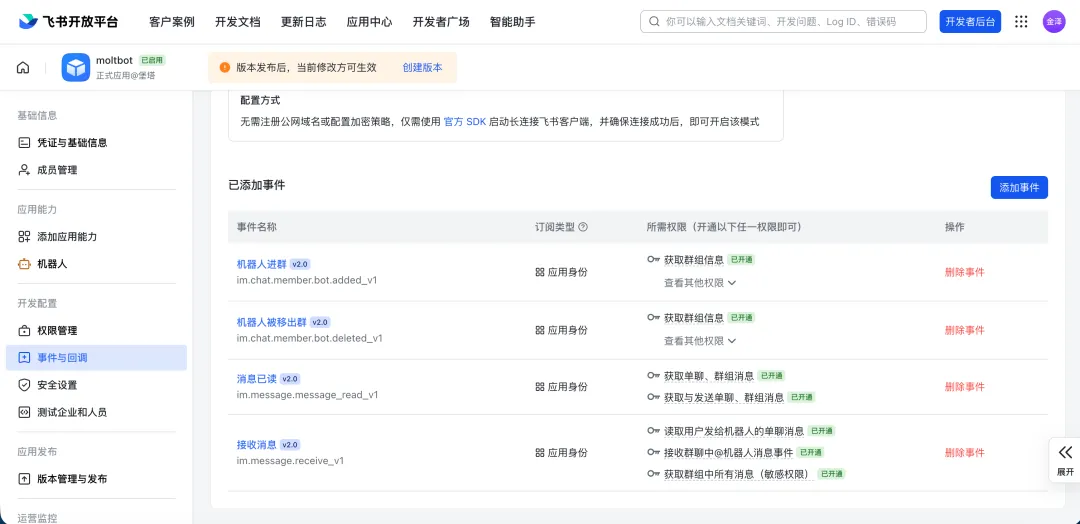Click key icon beside 获取群组中所有消息

coord(654,474)
